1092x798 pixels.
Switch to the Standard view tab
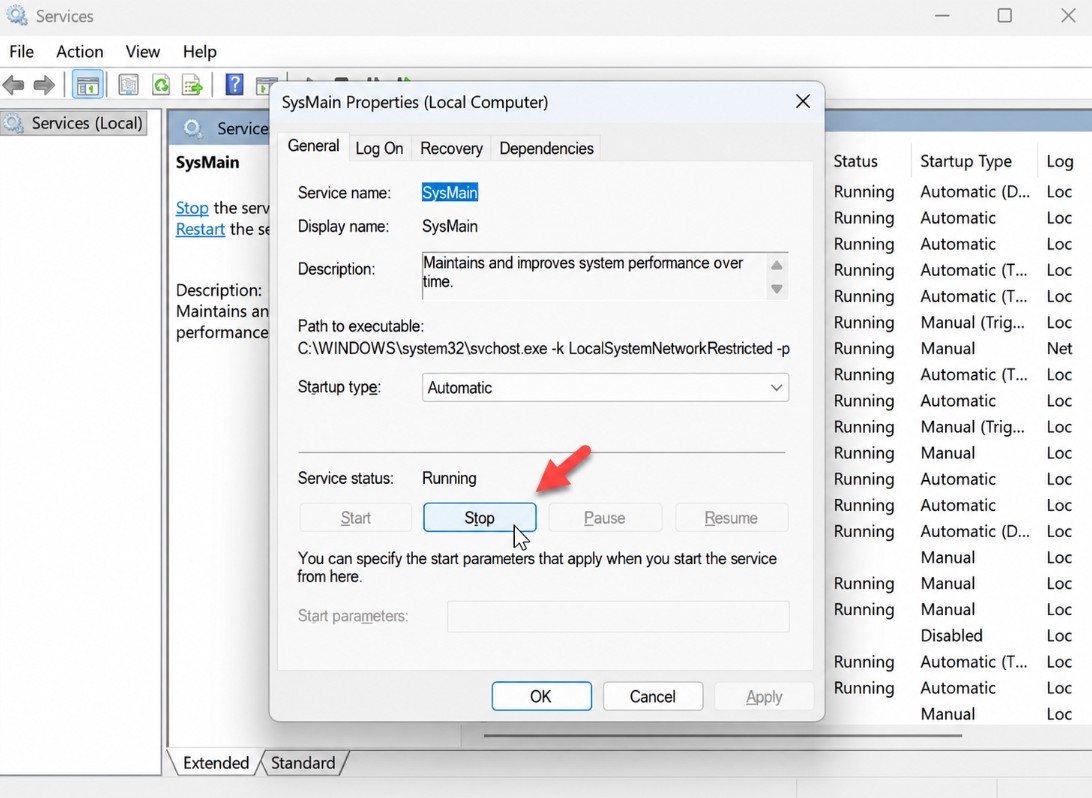[303, 763]
